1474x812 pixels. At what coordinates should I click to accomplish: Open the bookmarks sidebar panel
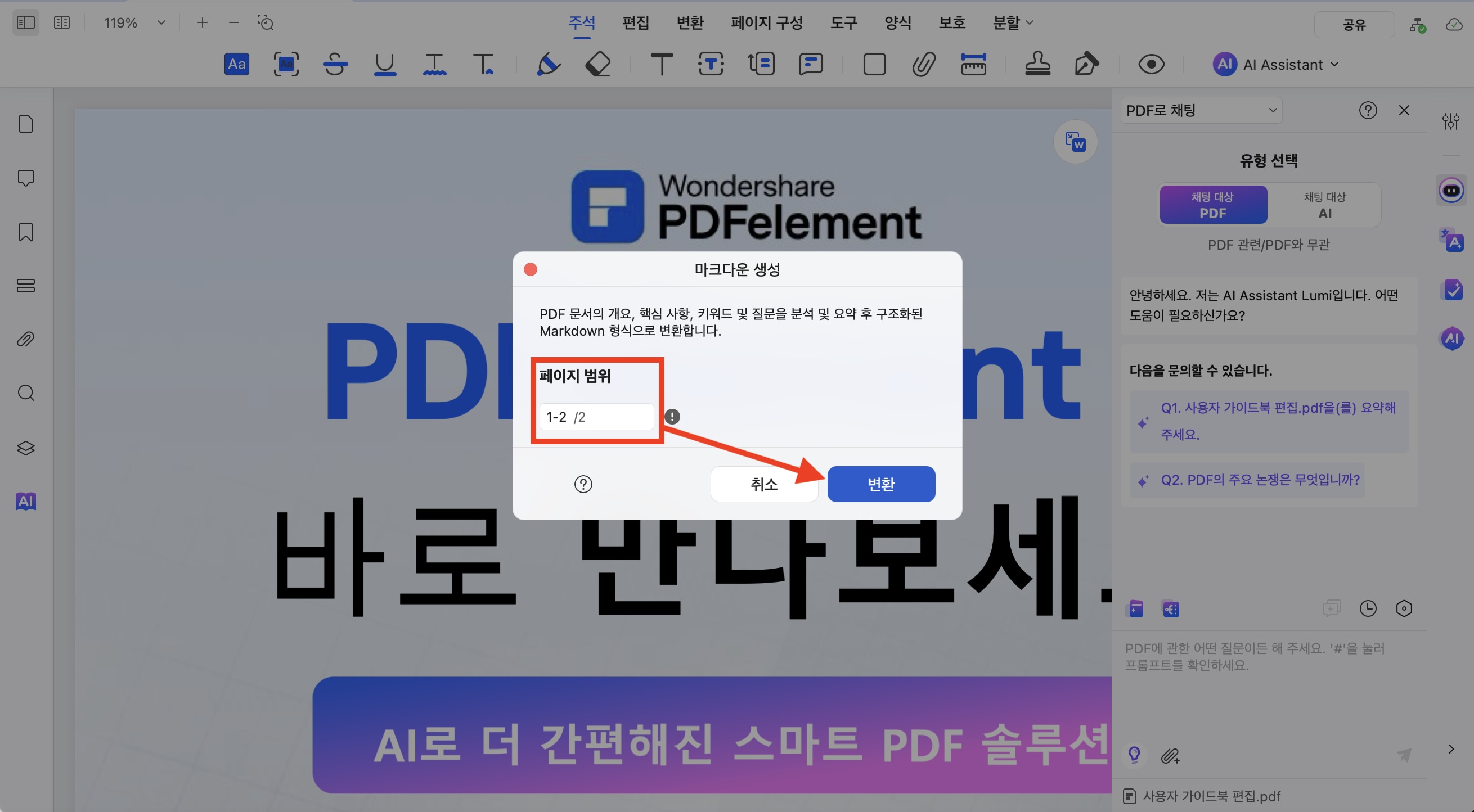[x=26, y=232]
